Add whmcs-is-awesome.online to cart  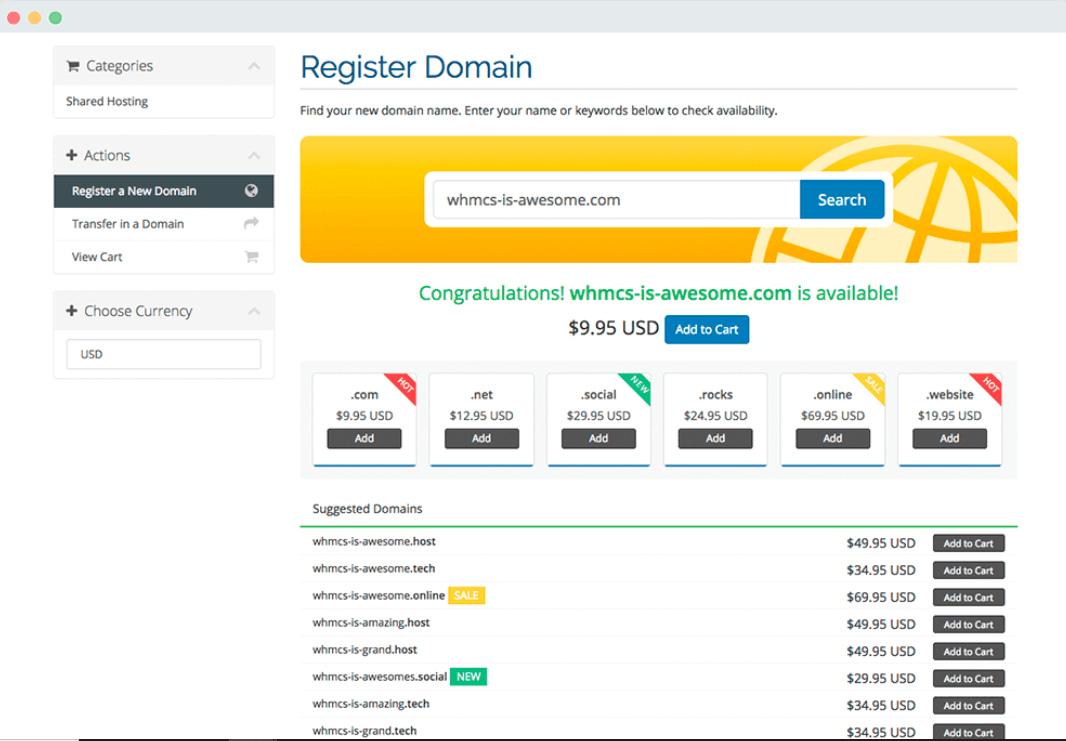click(x=969, y=598)
